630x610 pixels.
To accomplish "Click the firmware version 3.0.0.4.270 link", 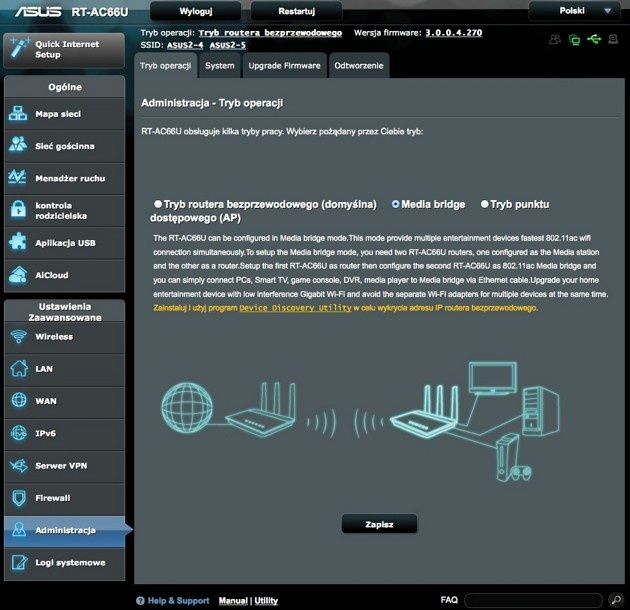I will tap(454, 33).
